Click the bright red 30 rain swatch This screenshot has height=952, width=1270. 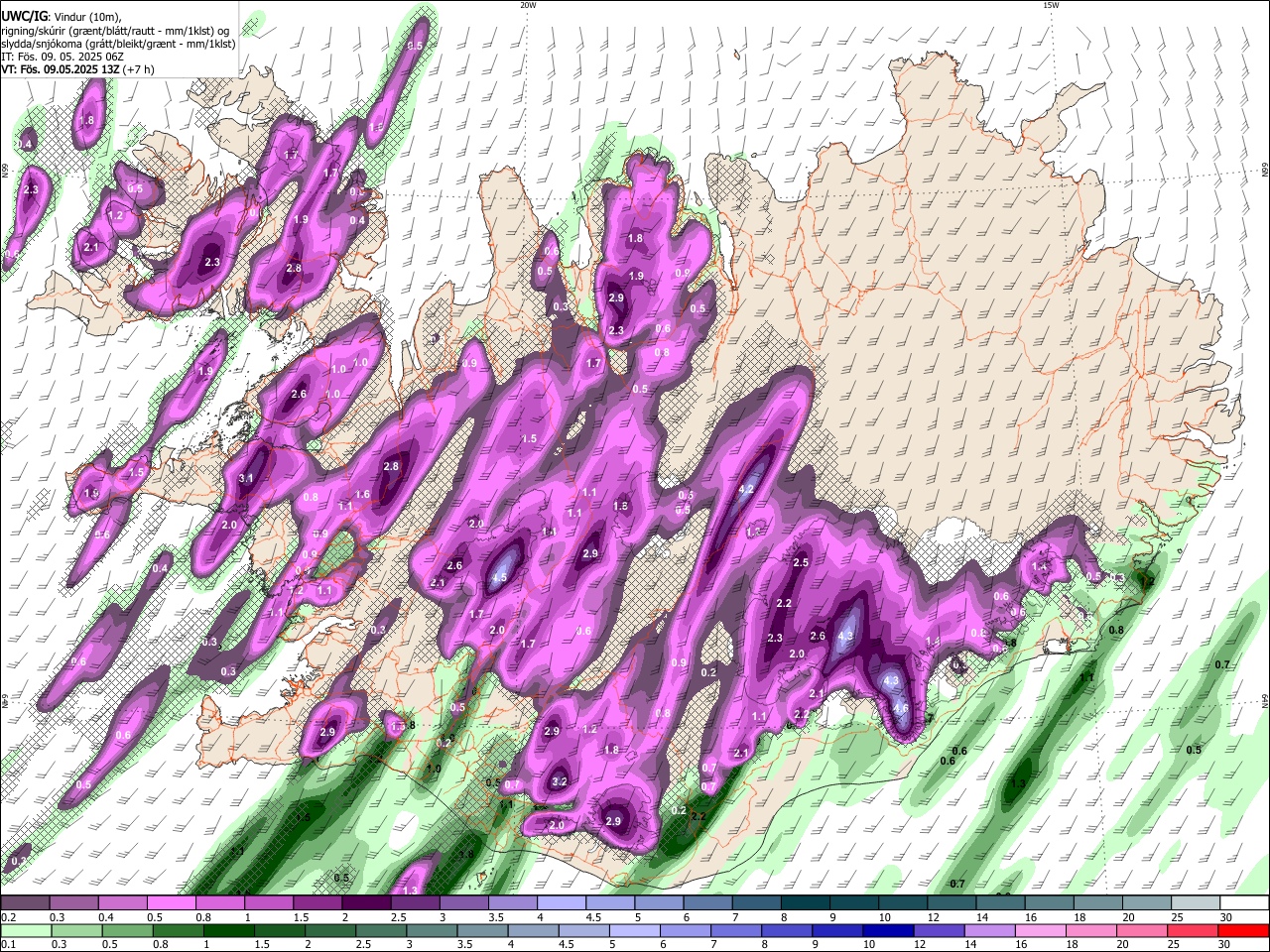tap(1244, 930)
